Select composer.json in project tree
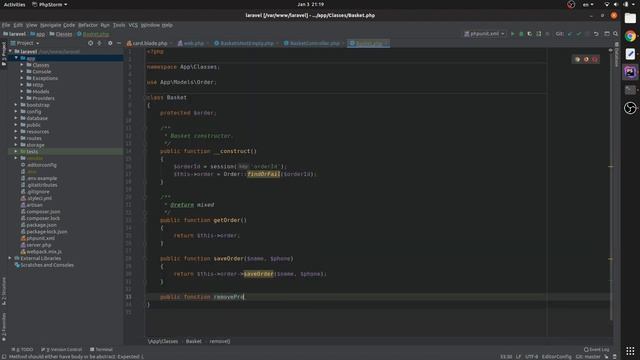 [x=43, y=211]
